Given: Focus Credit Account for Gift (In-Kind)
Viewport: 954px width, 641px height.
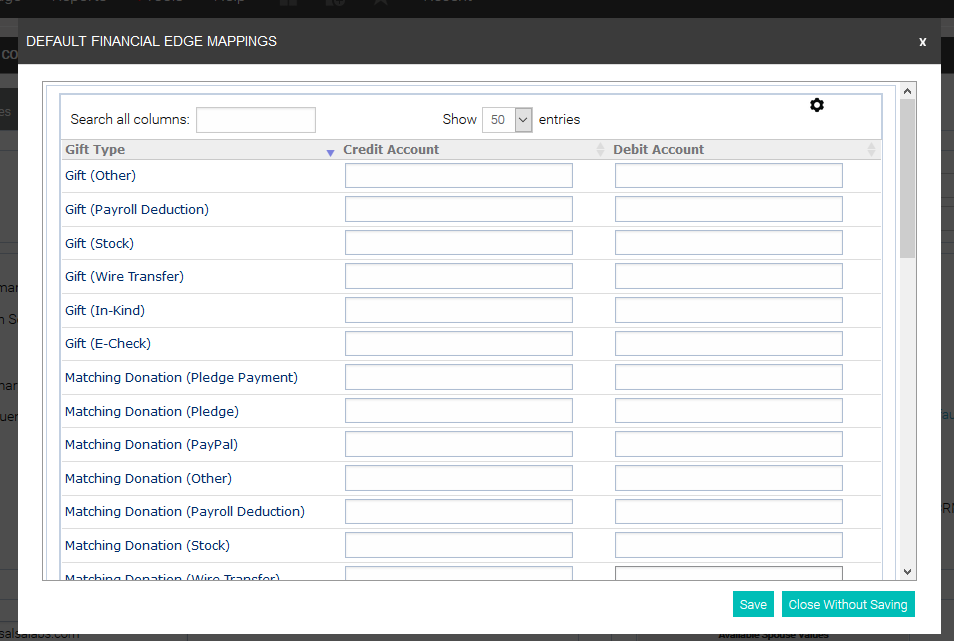Looking at the screenshot, I should pyautogui.click(x=459, y=310).
